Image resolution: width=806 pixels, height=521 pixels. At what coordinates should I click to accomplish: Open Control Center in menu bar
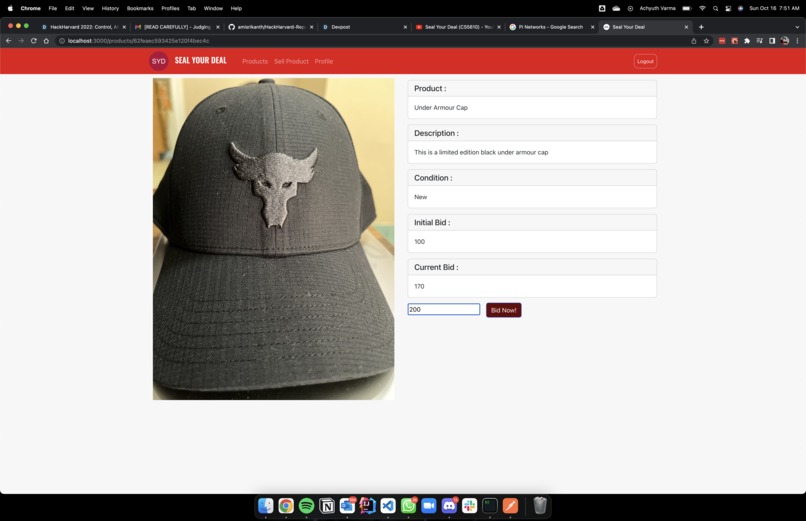pyautogui.click(x=728, y=8)
